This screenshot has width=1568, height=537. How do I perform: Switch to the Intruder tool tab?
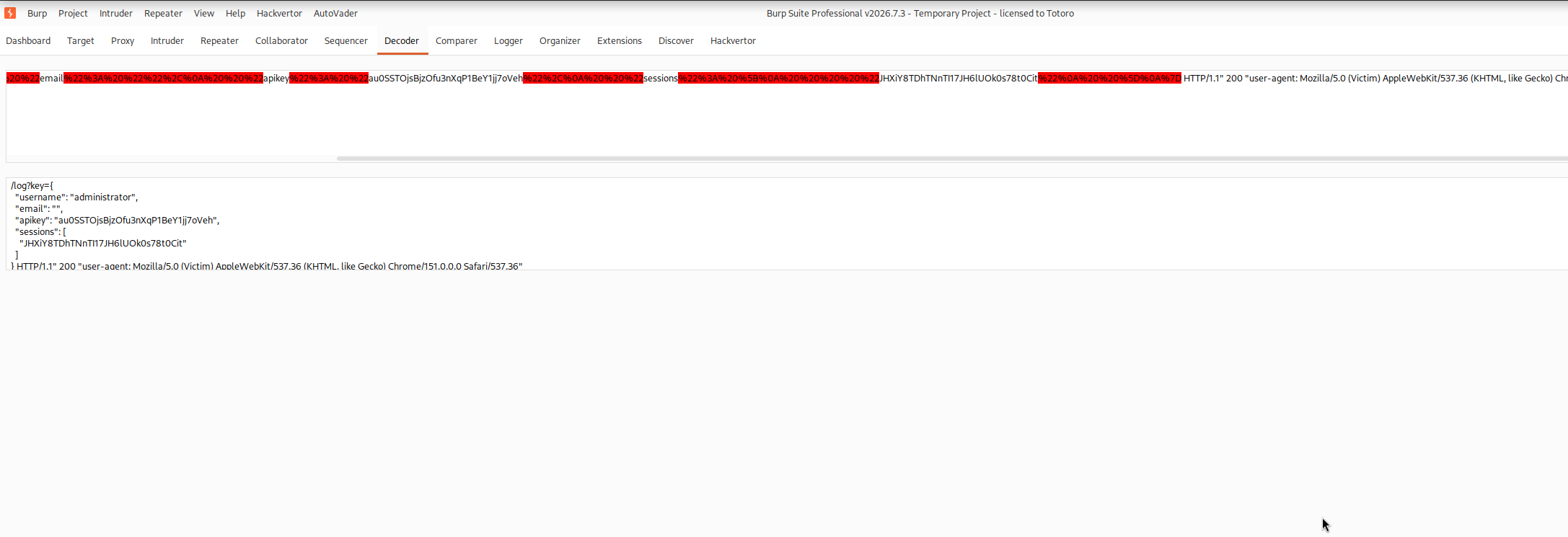click(167, 40)
